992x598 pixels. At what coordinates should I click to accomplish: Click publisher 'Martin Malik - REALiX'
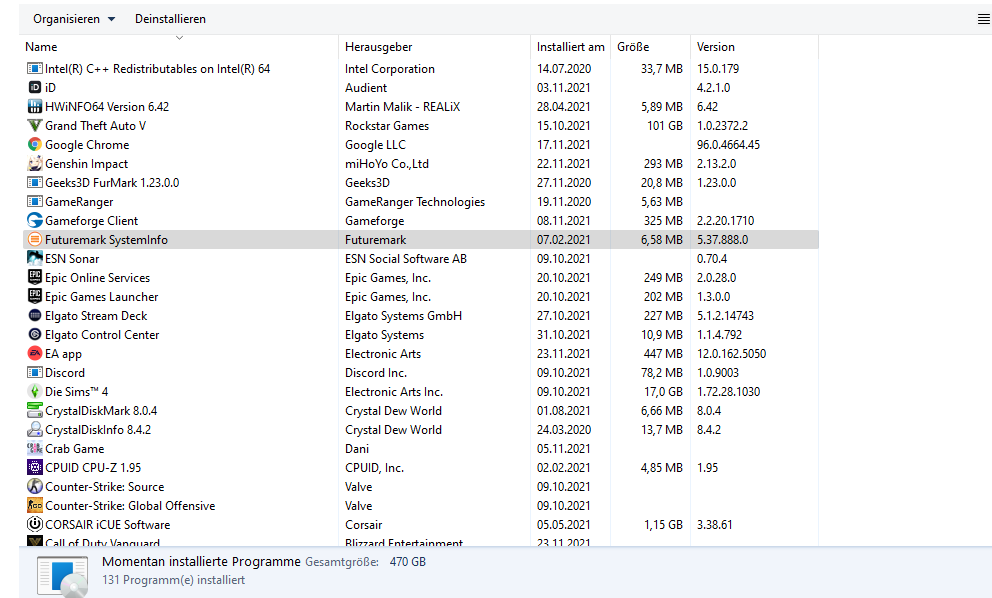pyautogui.click(x=402, y=106)
